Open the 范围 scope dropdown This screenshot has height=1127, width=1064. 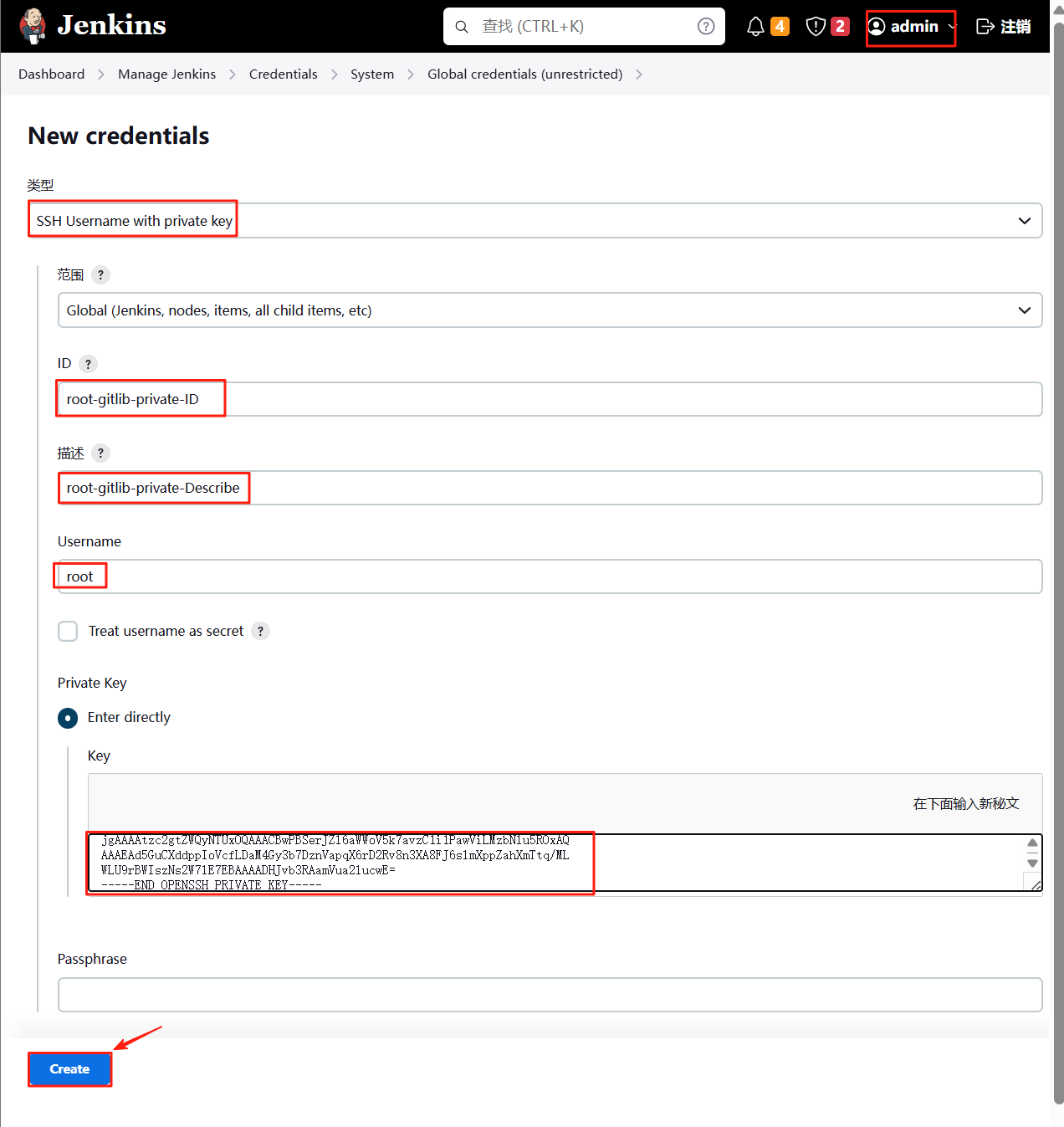pyautogui.click(x=550, y=310)
